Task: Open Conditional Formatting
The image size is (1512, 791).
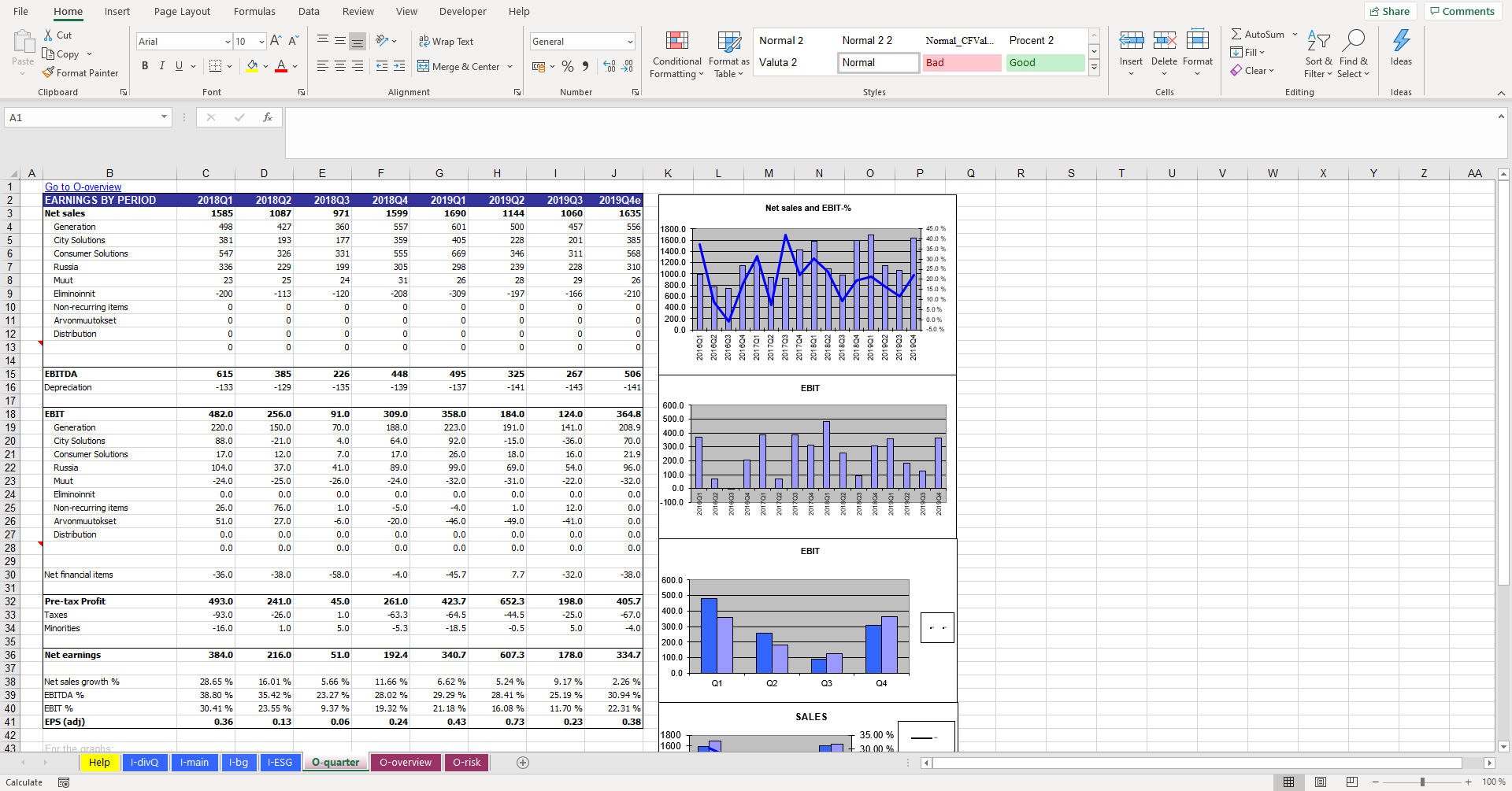Action: point(676,54)
